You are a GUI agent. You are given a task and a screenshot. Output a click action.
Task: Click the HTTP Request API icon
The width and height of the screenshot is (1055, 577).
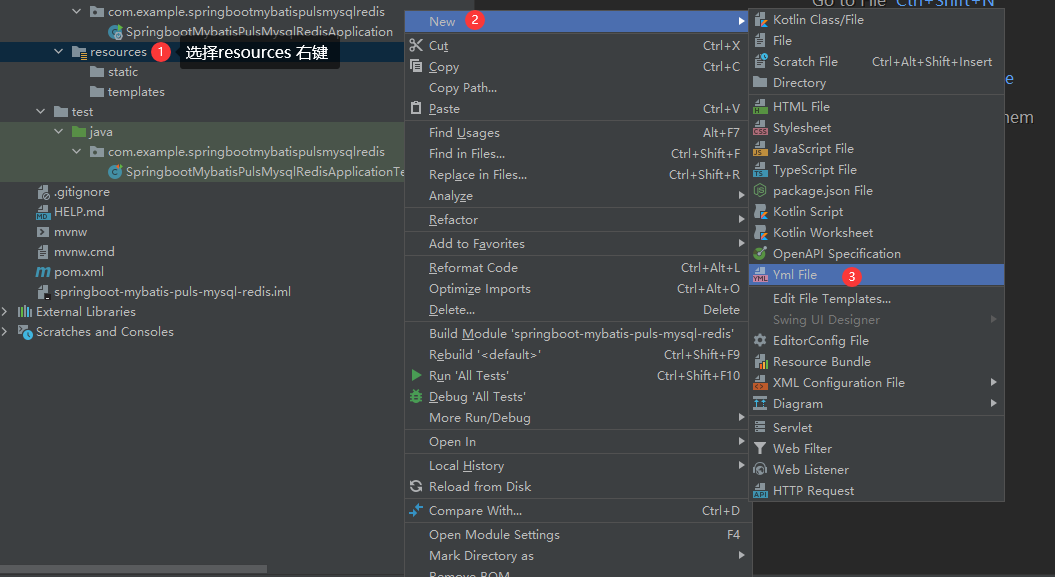coord(760,490)
